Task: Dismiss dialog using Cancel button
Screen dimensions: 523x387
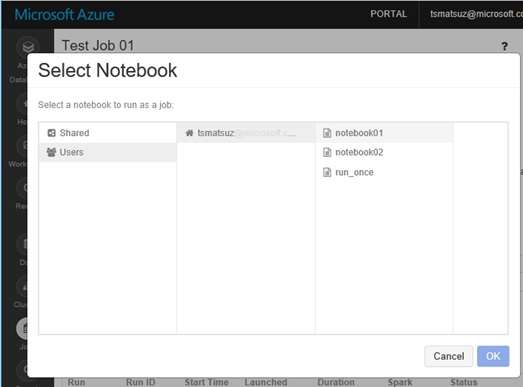Action: pyautogui.click(x=449, y=356)
